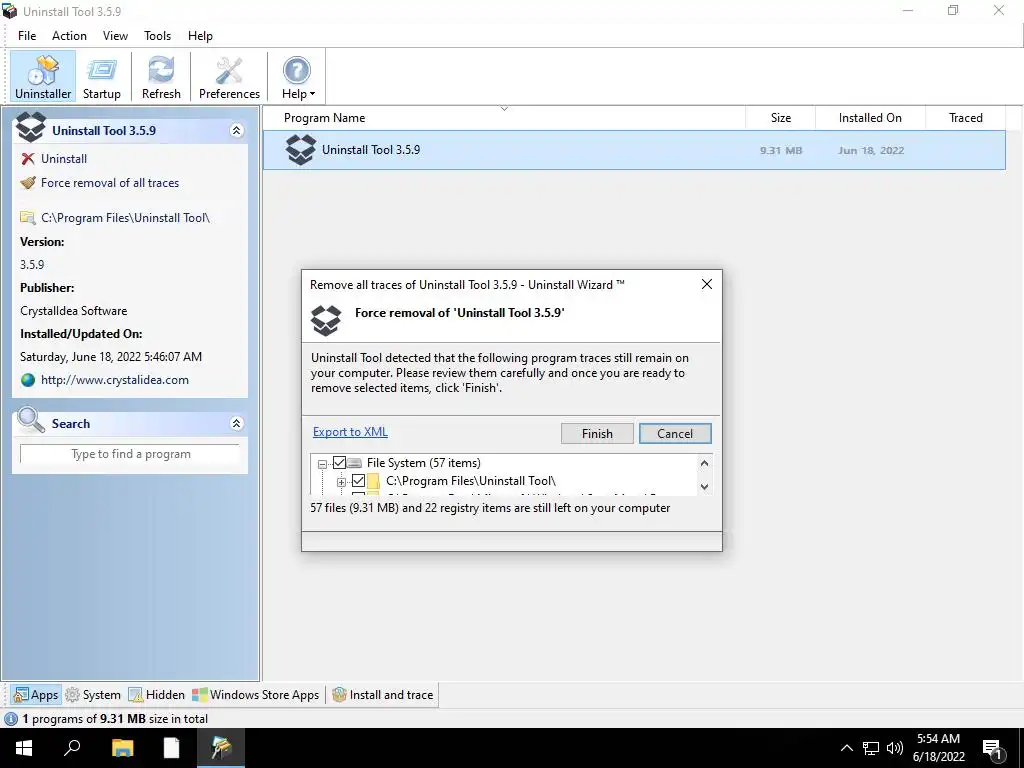Open the File menu
This screenshot has width=1024, height=768.
(x=27, y=36)
